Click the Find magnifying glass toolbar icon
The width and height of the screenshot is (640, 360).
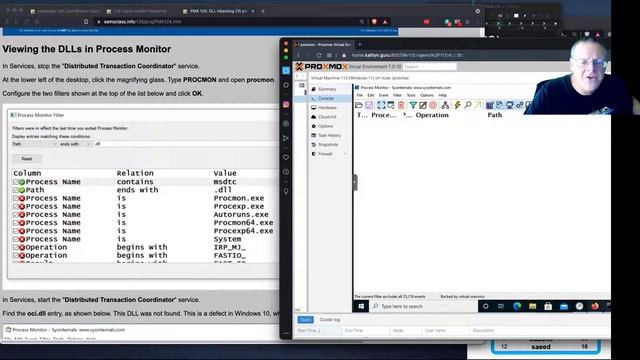[x=467, y=105]
